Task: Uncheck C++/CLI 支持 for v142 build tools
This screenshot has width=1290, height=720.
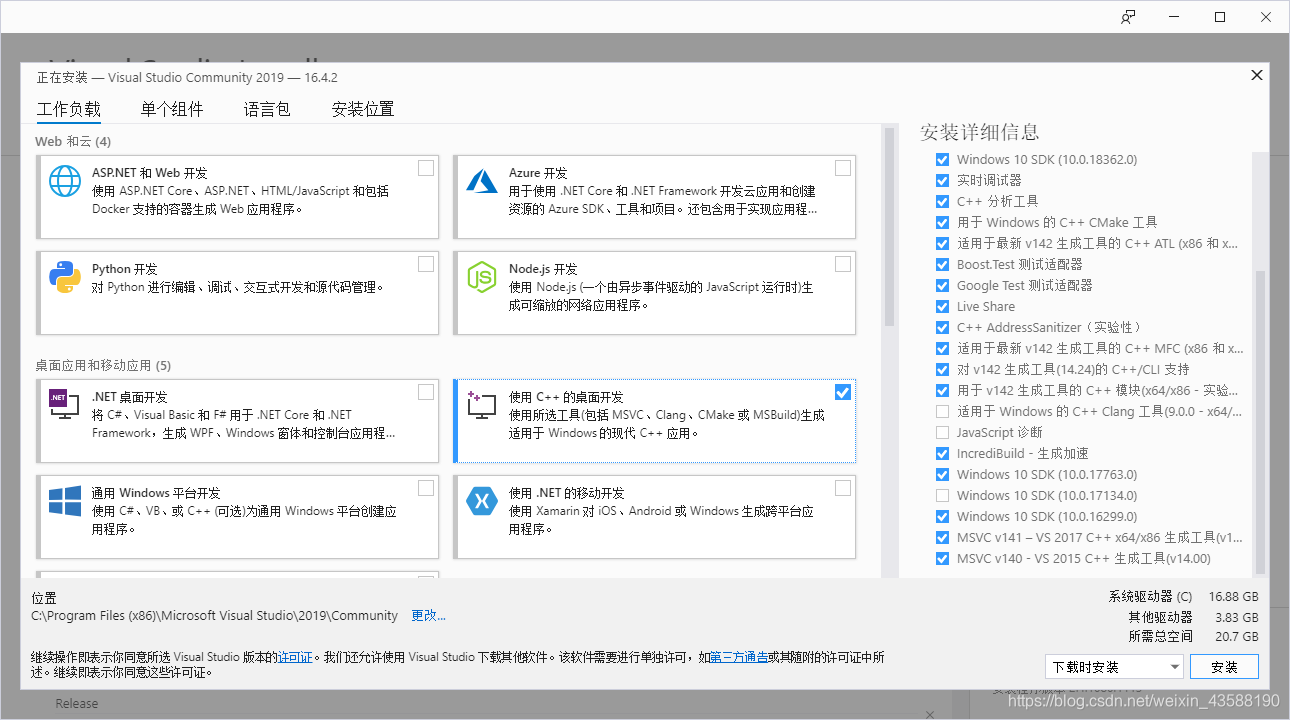Action: click(942, 370)
